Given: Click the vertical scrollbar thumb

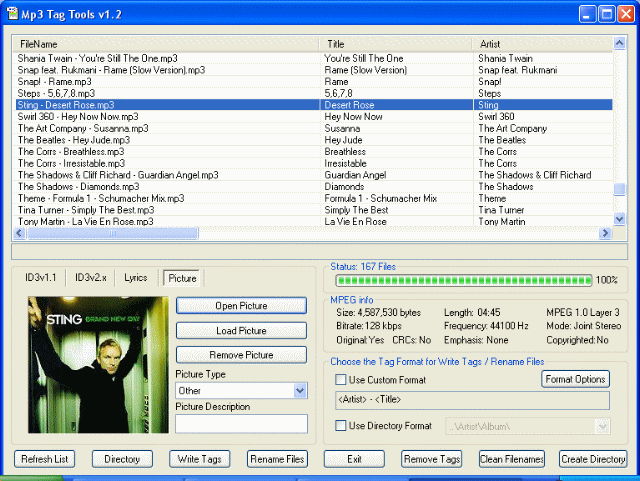Looking at the screenshot, I should pyautogui.click(x=619, y=189).
